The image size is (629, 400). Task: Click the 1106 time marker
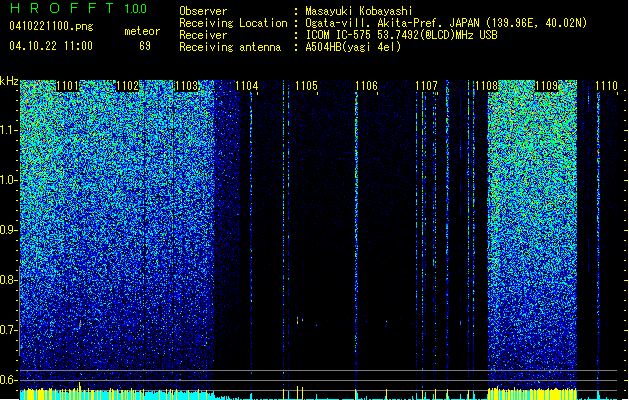367,86
